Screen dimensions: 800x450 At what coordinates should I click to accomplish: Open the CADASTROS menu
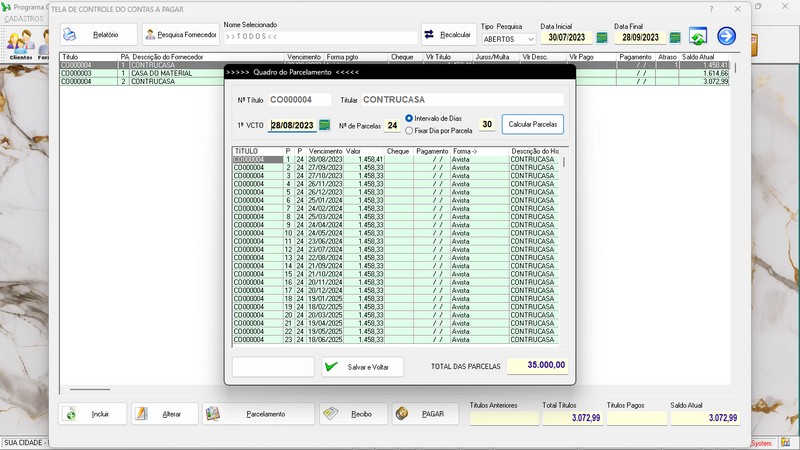24,19
